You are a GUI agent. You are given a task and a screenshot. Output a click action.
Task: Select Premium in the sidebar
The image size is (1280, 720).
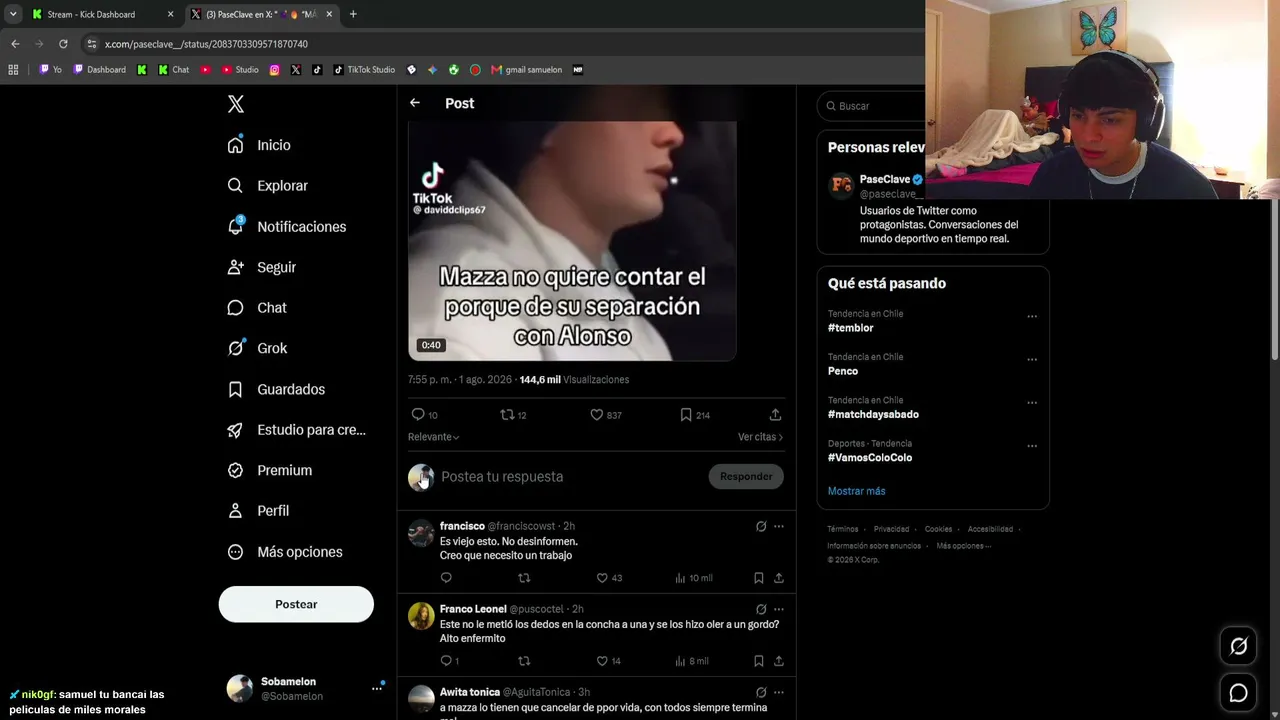(x=269, y=470)
